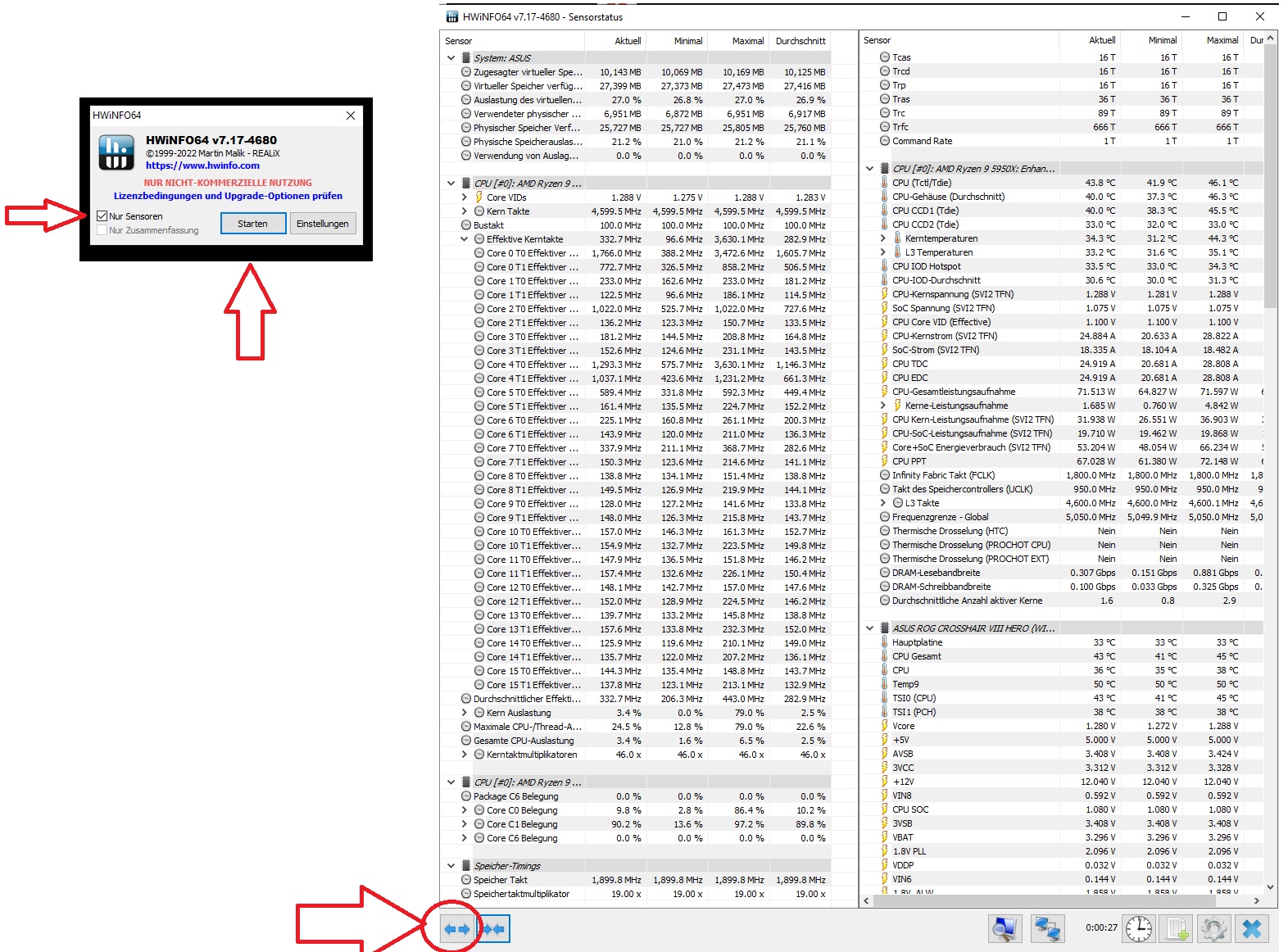
Task: Click the Starten button
Action: pyautogui.click(x=252, y=224)
